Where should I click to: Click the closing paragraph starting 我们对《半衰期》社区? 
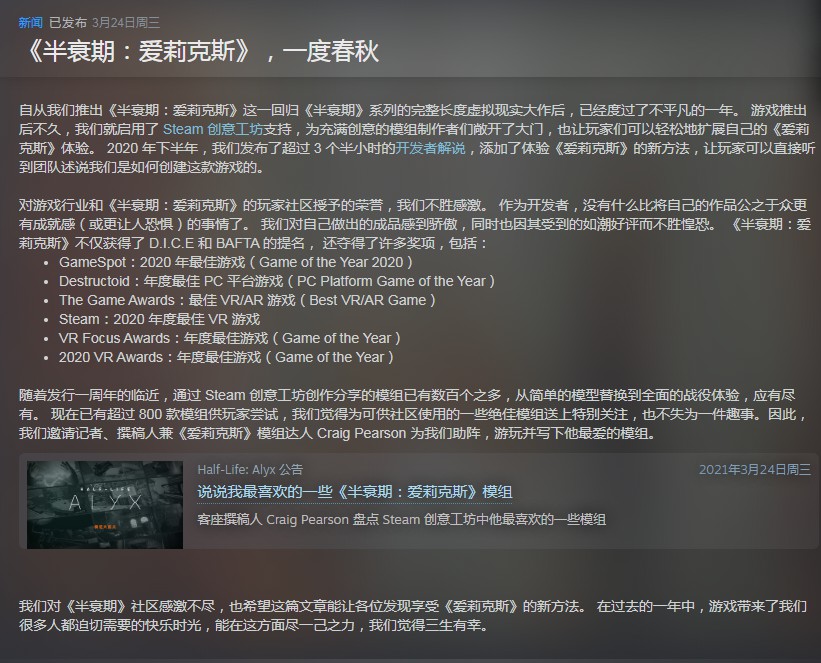point(413,616)
